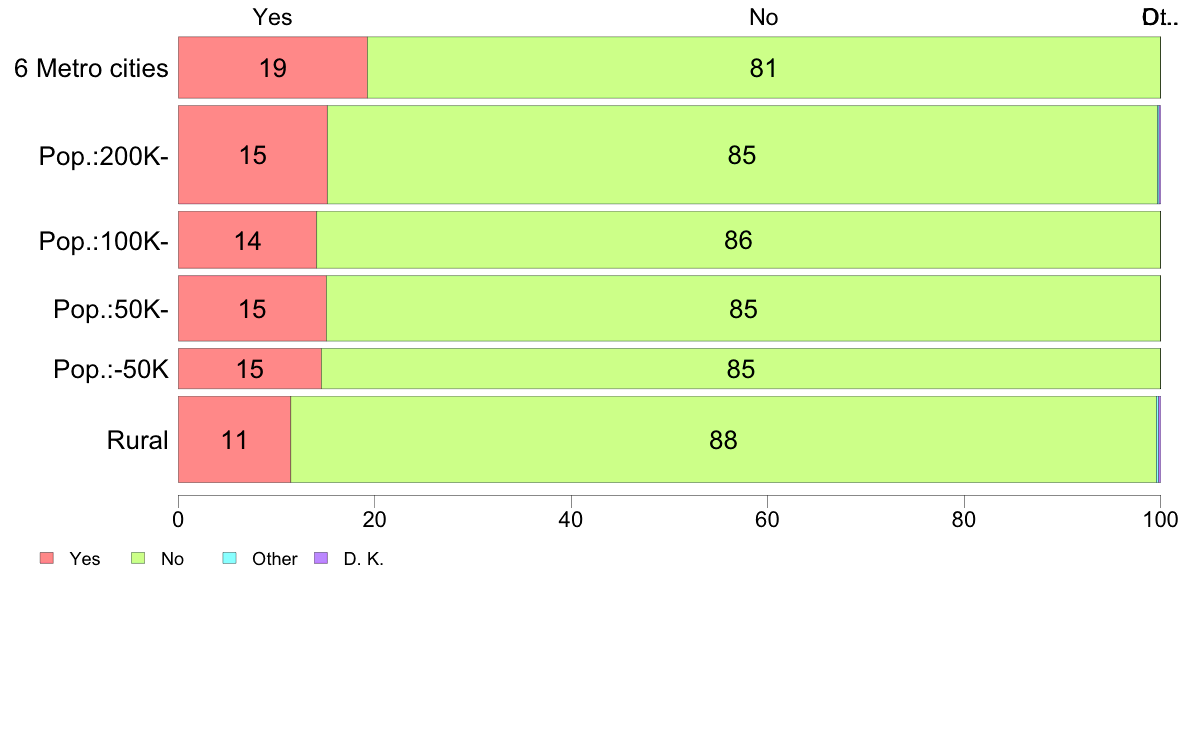Screen dimensions: 1188x736
Task: Click the 40 tick label on axis
Action: (571, 519)
